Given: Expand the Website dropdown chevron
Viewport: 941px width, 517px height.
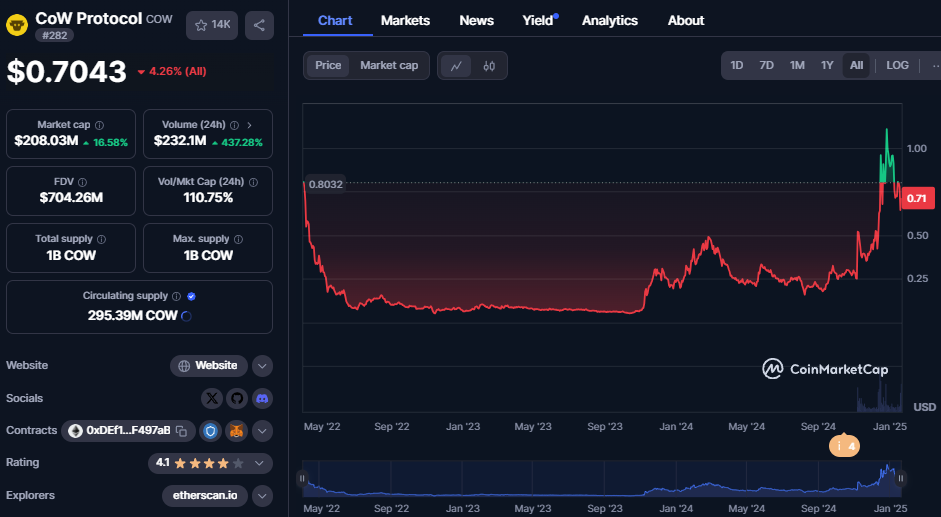Looking at the screenshot, I should point(262,366).
